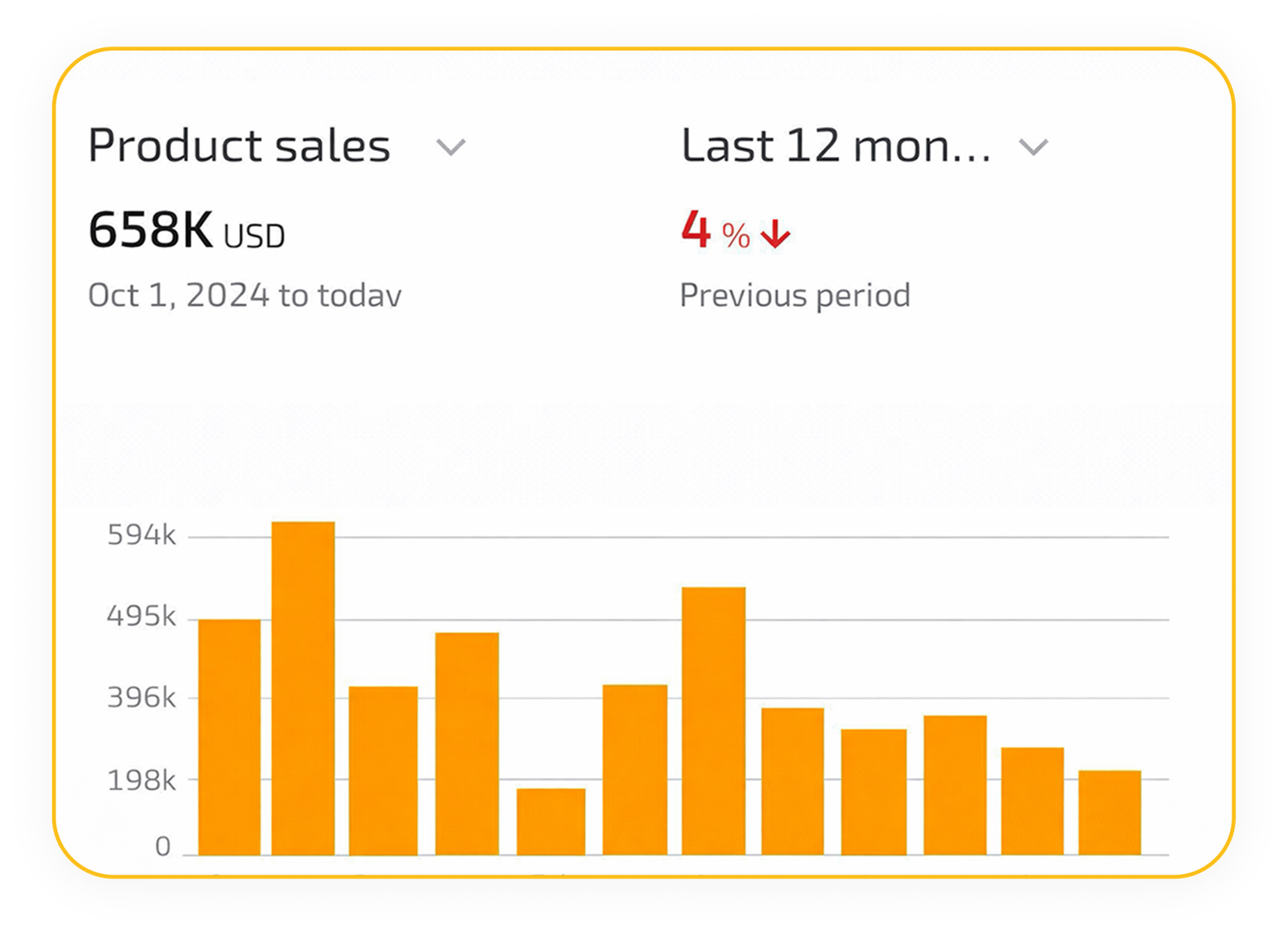1288x936 pixels.
Task: Click the 594k y-axis label
Action: click(142, 535)
